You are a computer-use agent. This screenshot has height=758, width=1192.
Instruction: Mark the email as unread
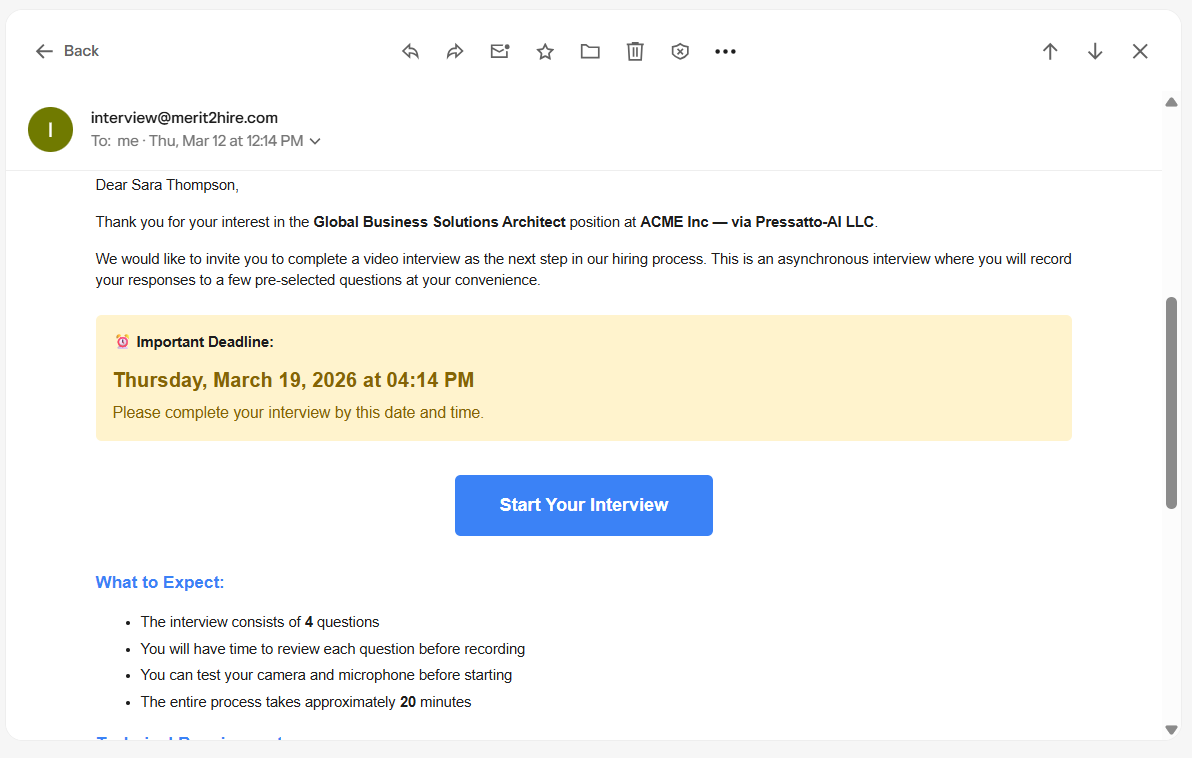(500, 51)
